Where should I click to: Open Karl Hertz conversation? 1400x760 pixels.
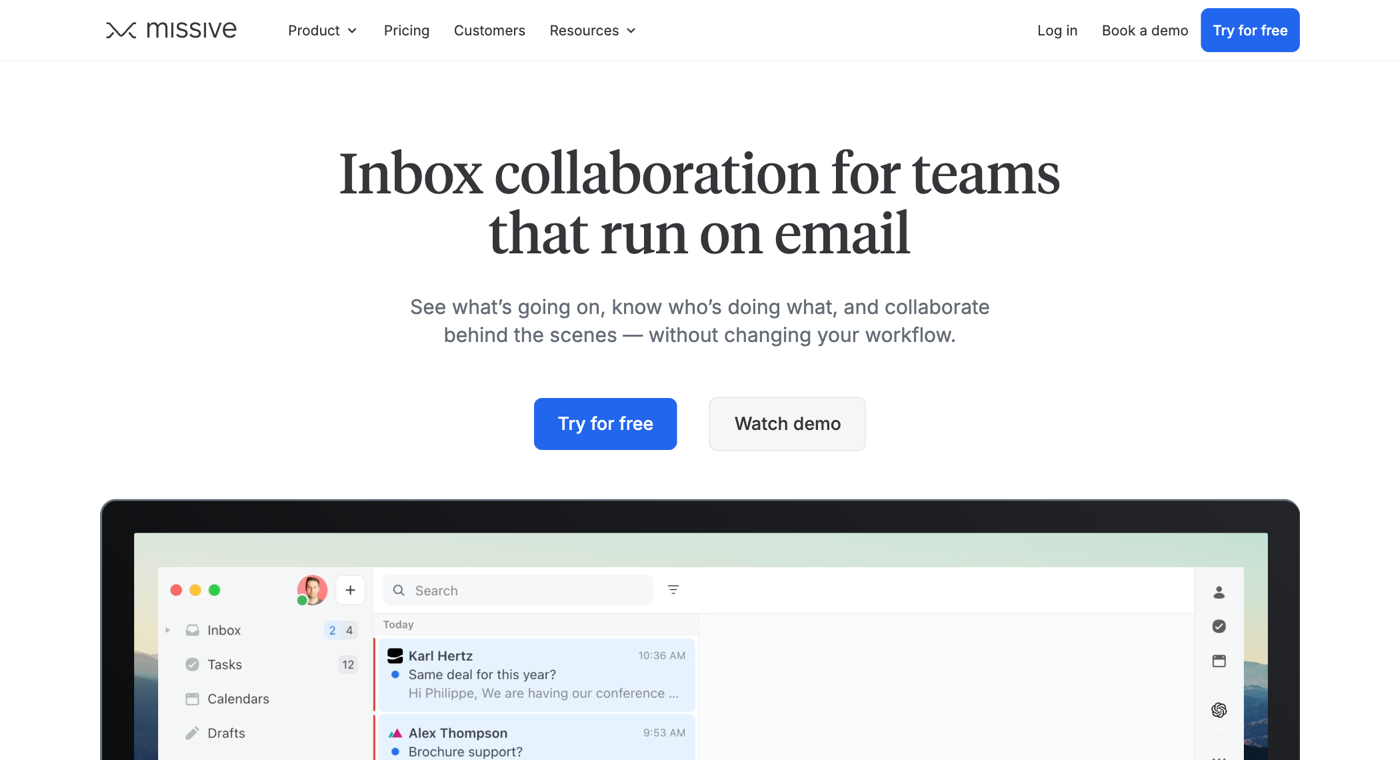pos(536,675)
